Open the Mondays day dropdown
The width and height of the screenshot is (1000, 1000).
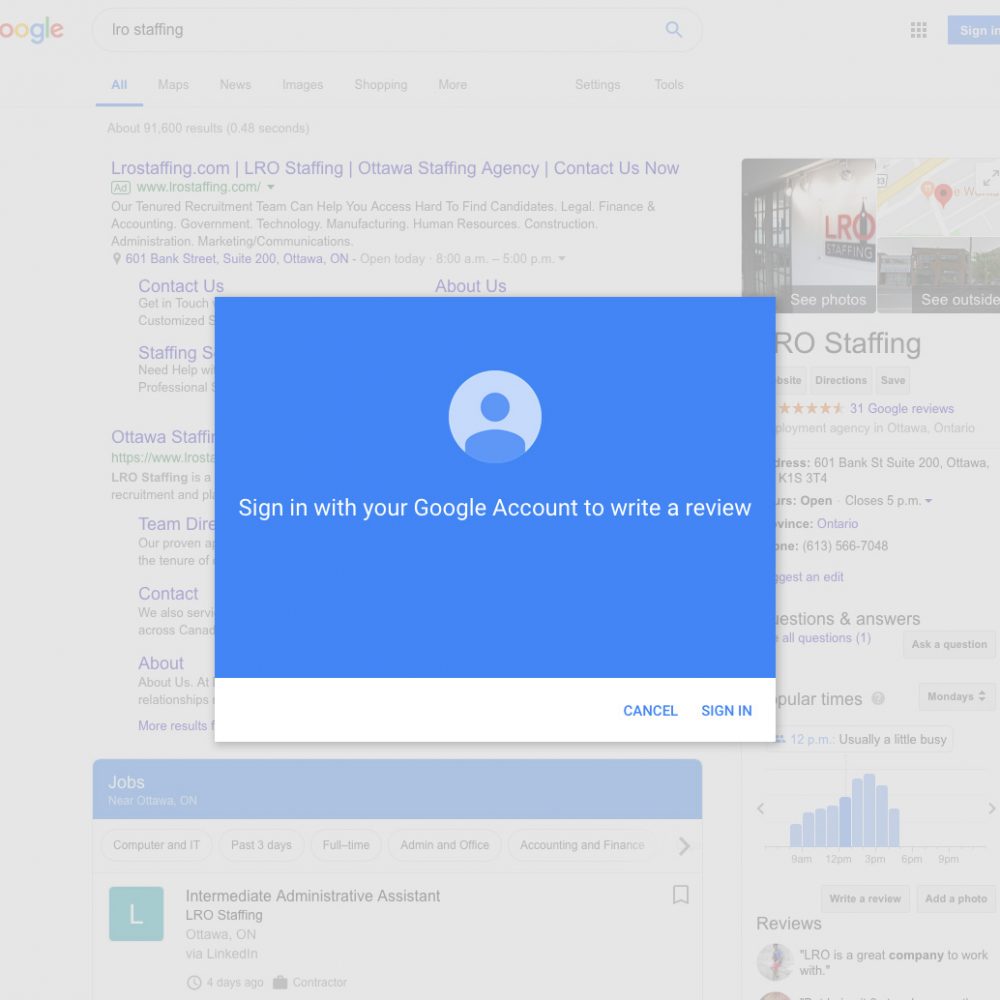(x=956, y=697)
